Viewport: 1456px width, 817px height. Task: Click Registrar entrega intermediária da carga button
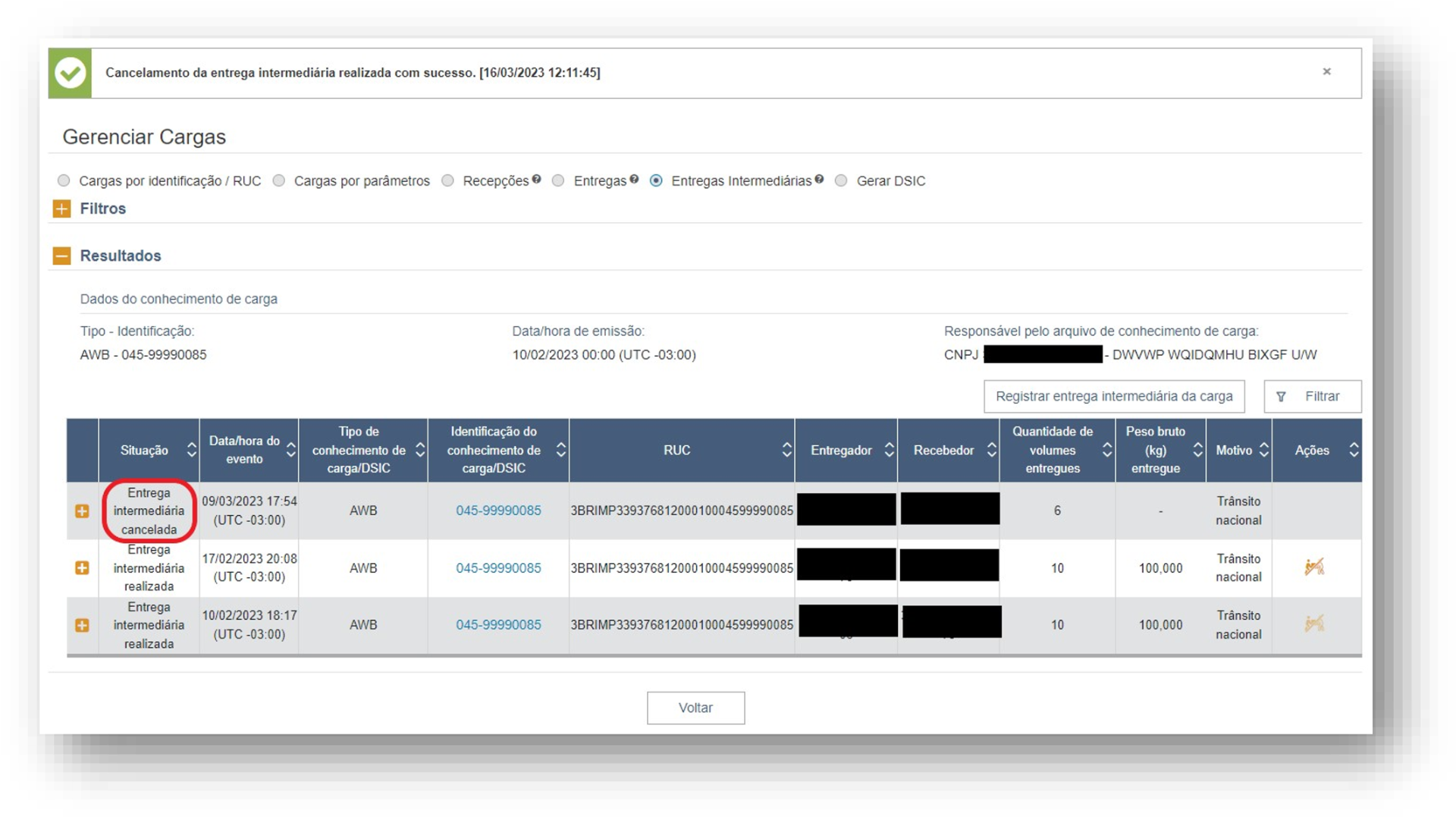[x=1114, y=397]
